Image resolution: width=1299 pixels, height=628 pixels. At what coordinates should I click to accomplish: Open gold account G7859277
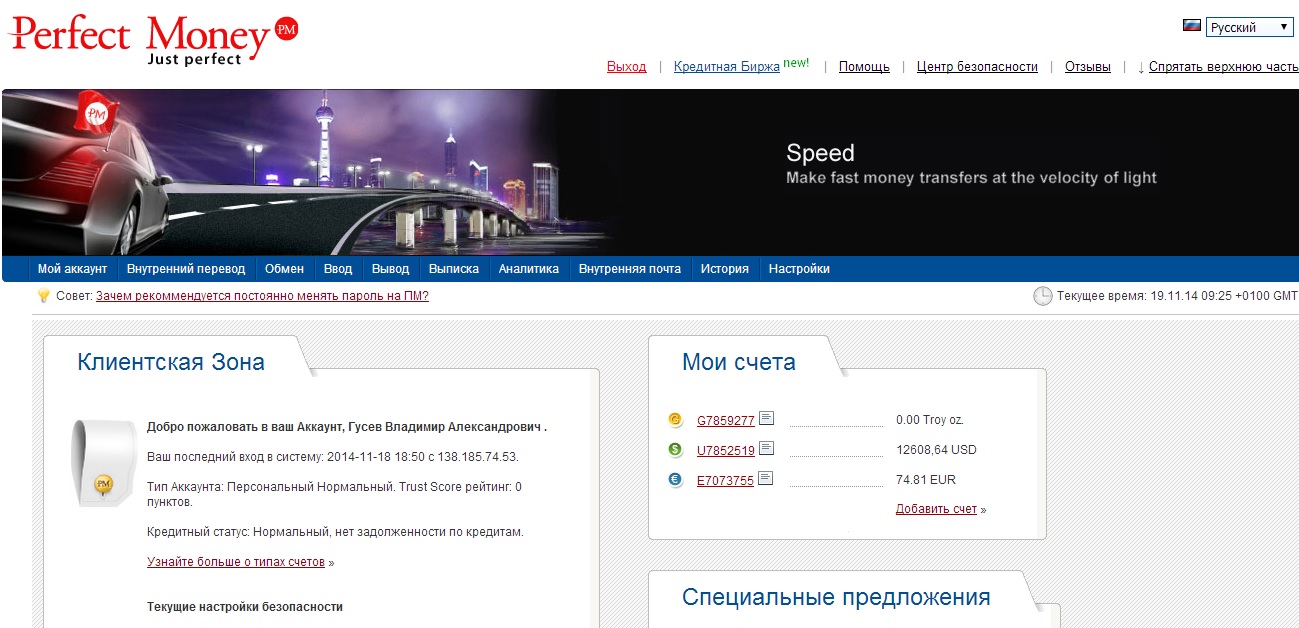(725, 421)
